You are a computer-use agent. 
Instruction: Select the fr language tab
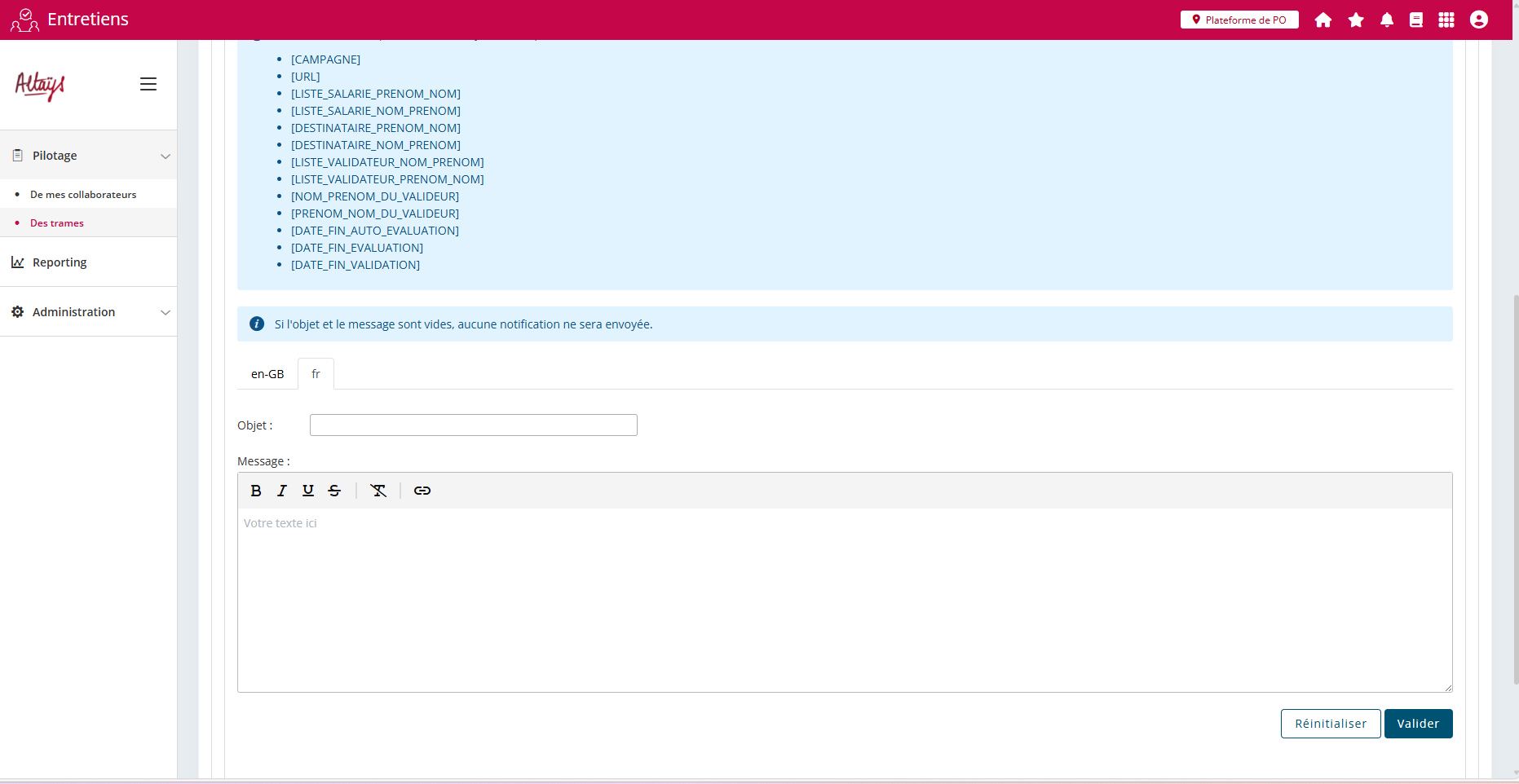pos(316,374)
